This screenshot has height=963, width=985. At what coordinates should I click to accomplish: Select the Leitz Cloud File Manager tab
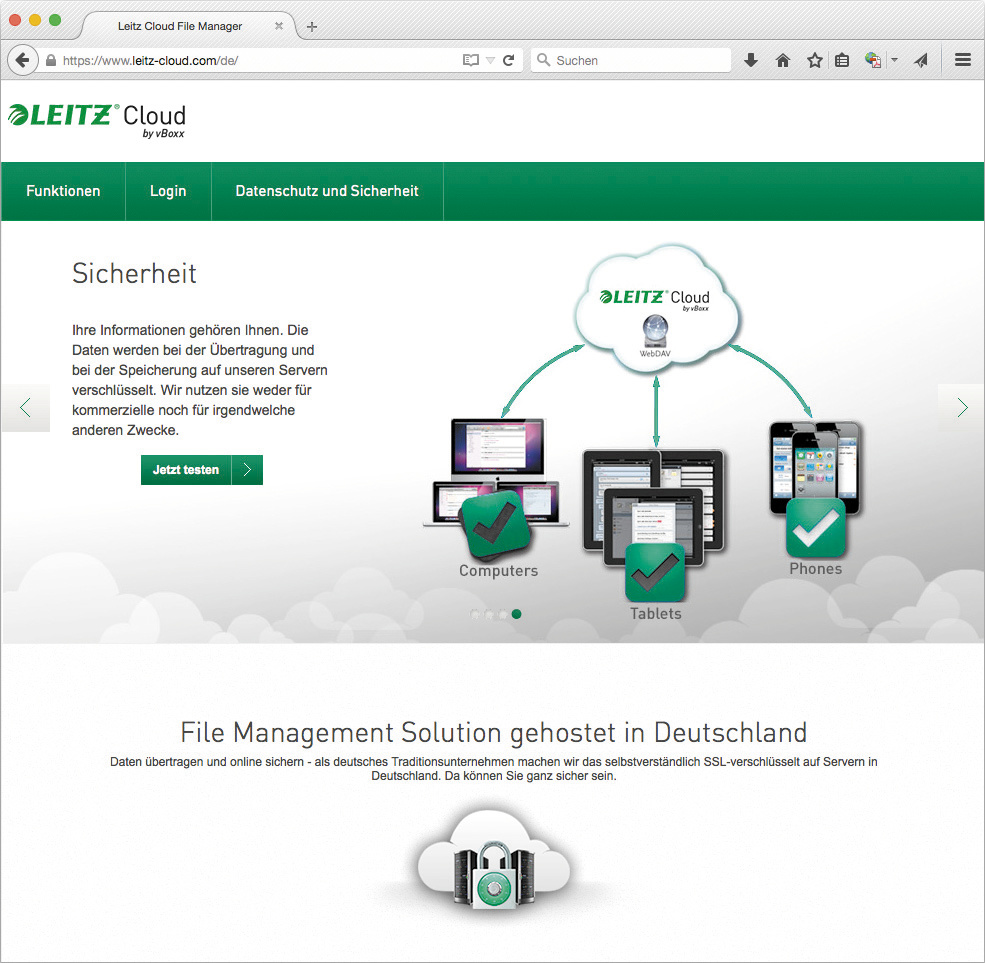pyautogui.click(x=180, y=26)
